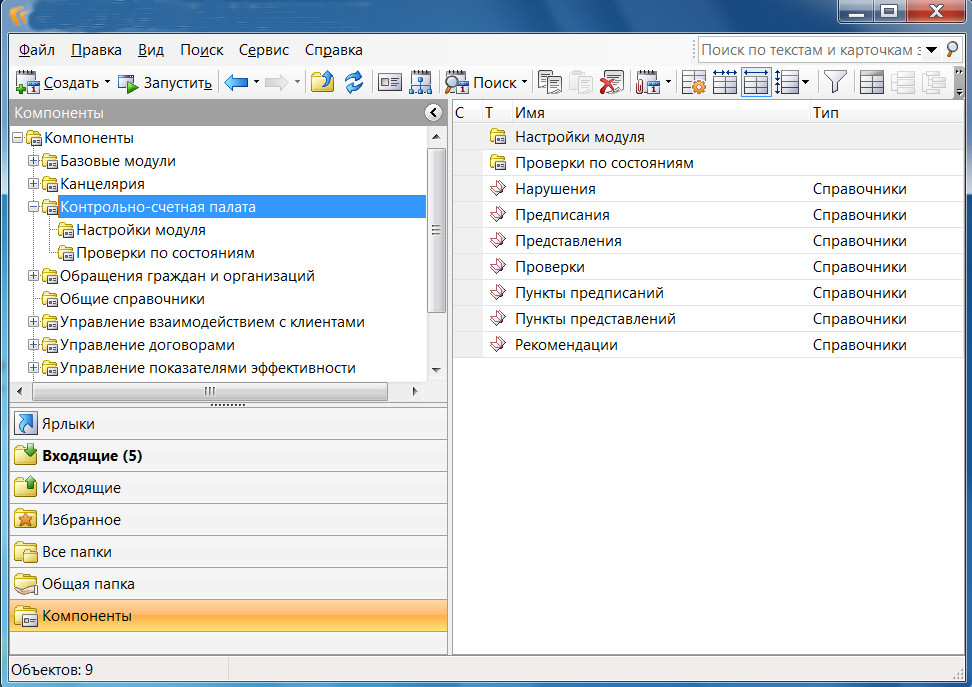Screen dimensions: 972x687
Task: Click the greyed grouped rows icon
Action: pos(903,82)
